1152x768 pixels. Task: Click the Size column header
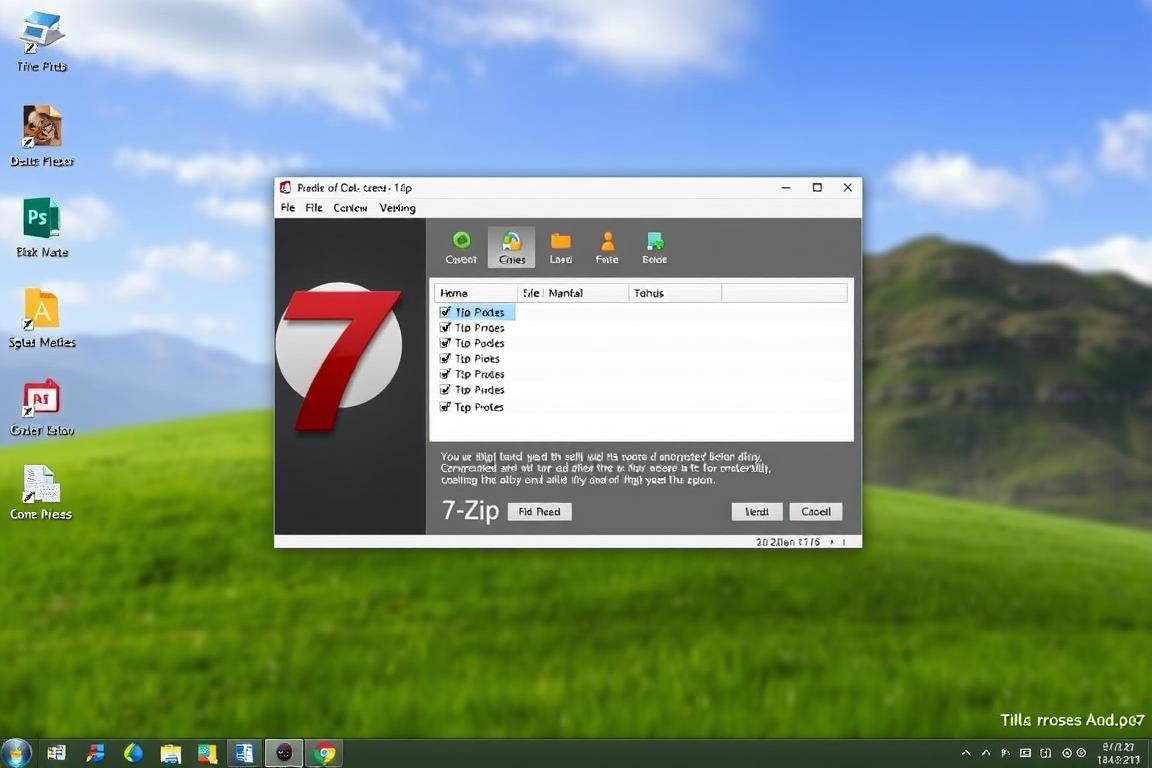(x=530, y=292)
